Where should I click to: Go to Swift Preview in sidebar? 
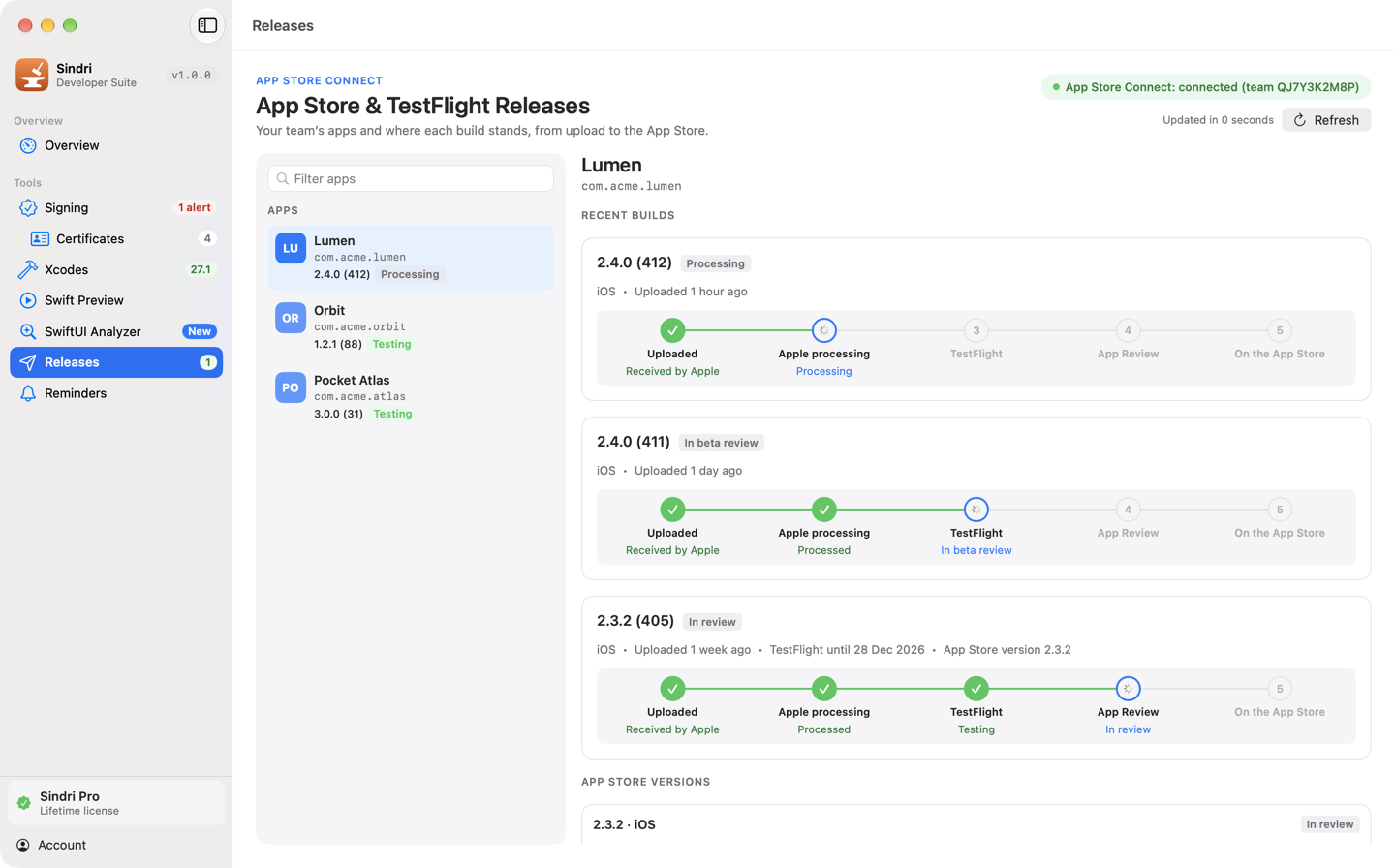click(x=116, y=300)
